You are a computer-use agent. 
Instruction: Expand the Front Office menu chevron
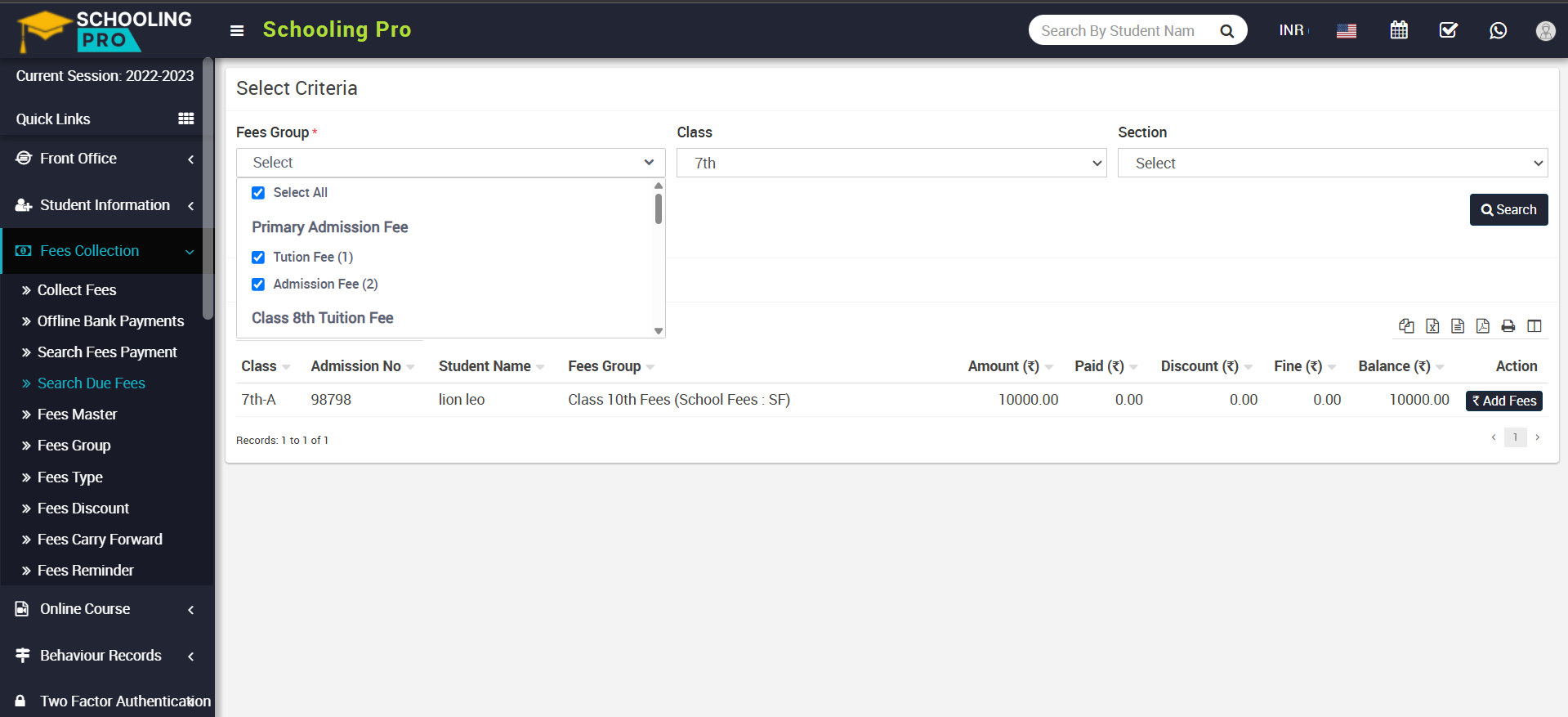[191, 159]
